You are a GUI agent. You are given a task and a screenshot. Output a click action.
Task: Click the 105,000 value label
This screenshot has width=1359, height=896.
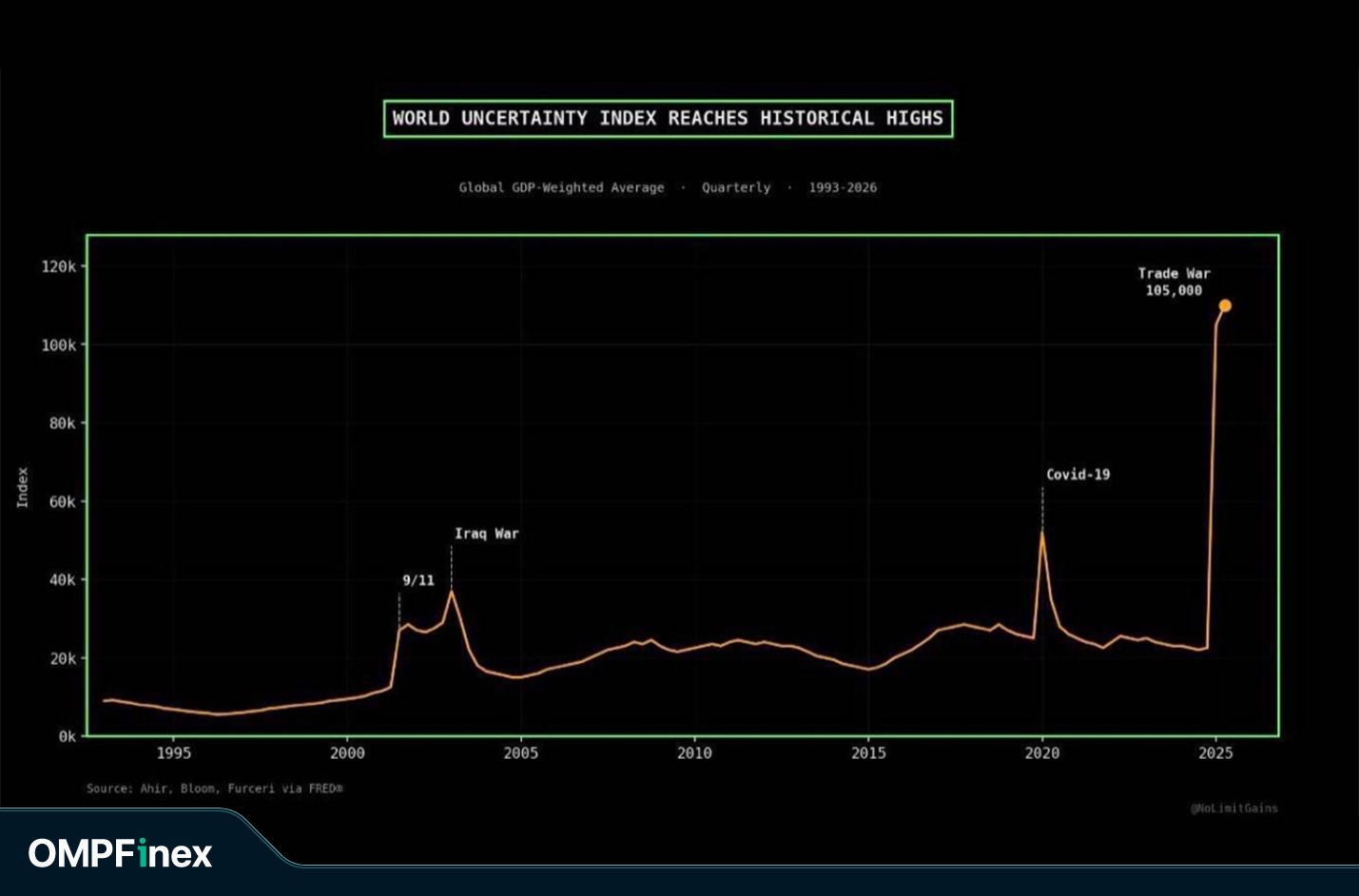pyautogui.click(x=1174, y=291)
